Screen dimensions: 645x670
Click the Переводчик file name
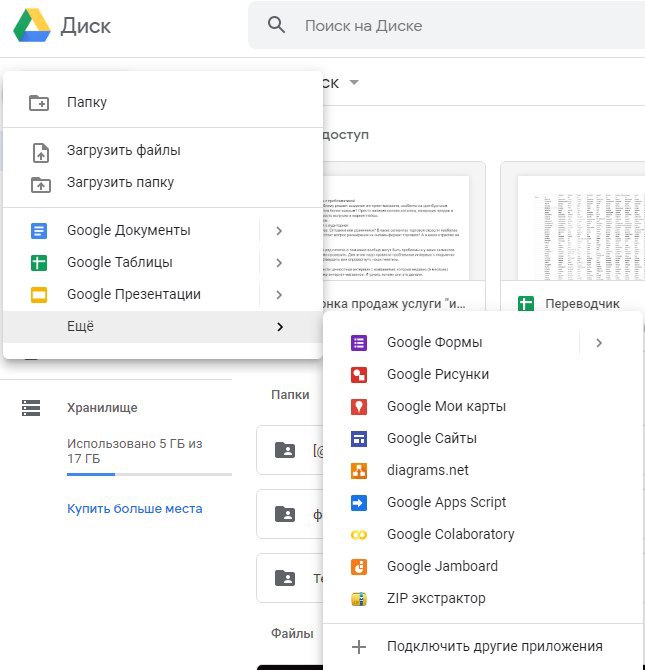(x=582, y=304)
